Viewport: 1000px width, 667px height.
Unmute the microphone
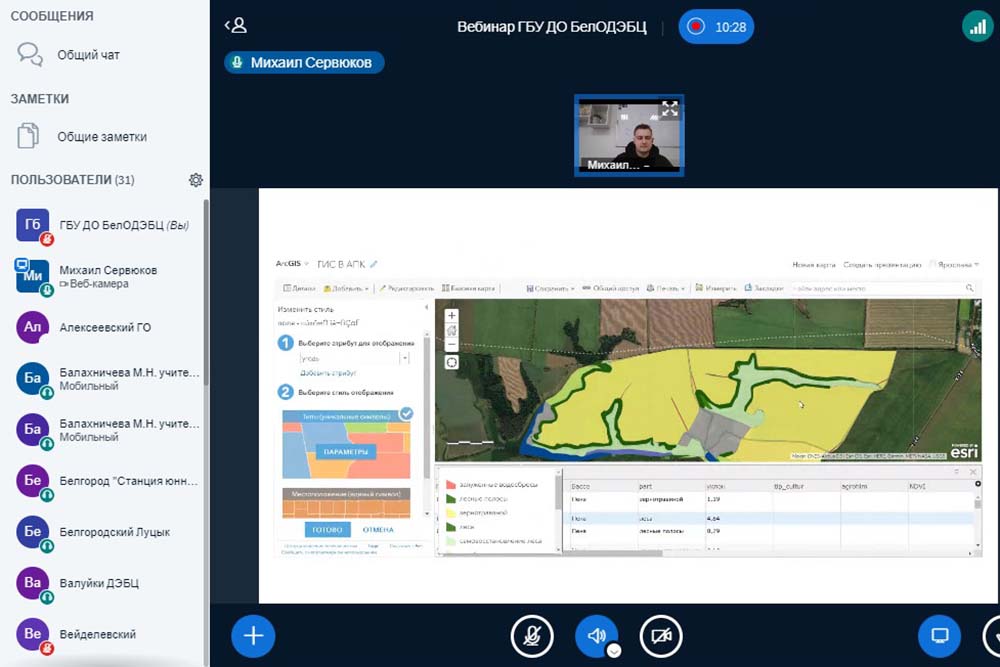point(532,636)
